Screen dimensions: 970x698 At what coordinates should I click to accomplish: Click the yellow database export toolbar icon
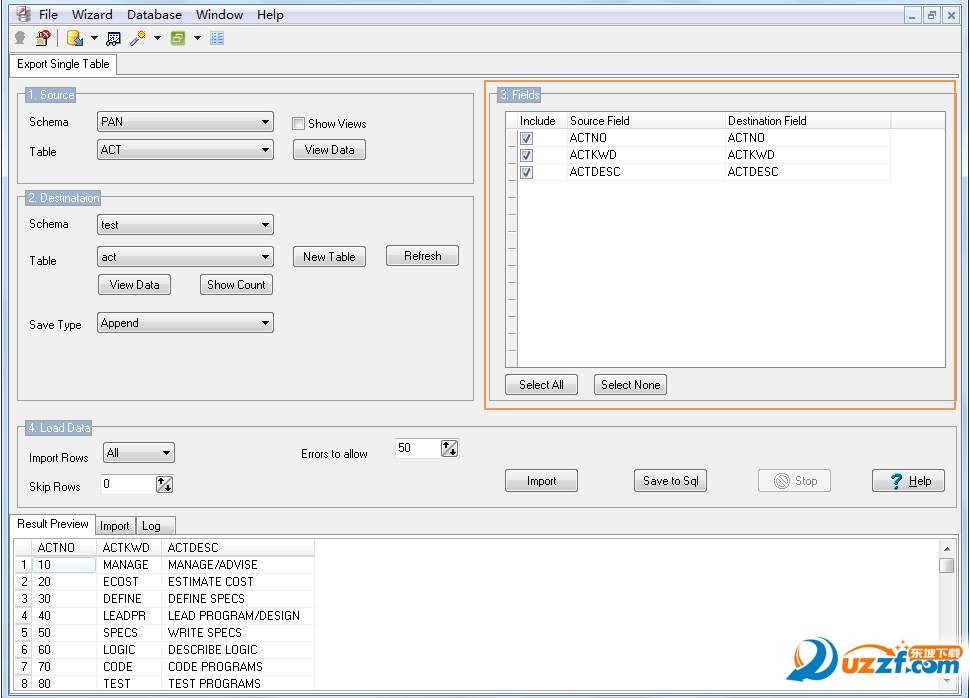75,38
